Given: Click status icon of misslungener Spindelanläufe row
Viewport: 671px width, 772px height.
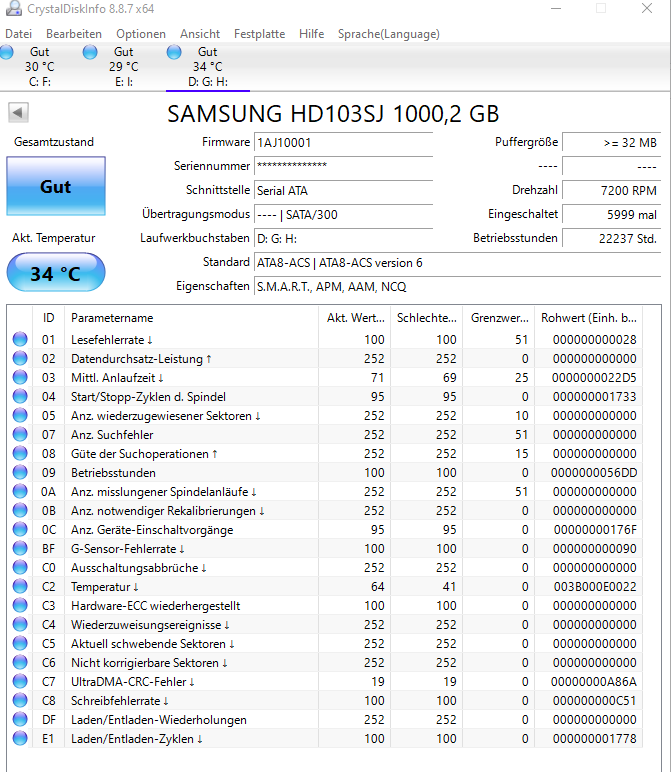Looking at the screenshot, I should [20, 491].
